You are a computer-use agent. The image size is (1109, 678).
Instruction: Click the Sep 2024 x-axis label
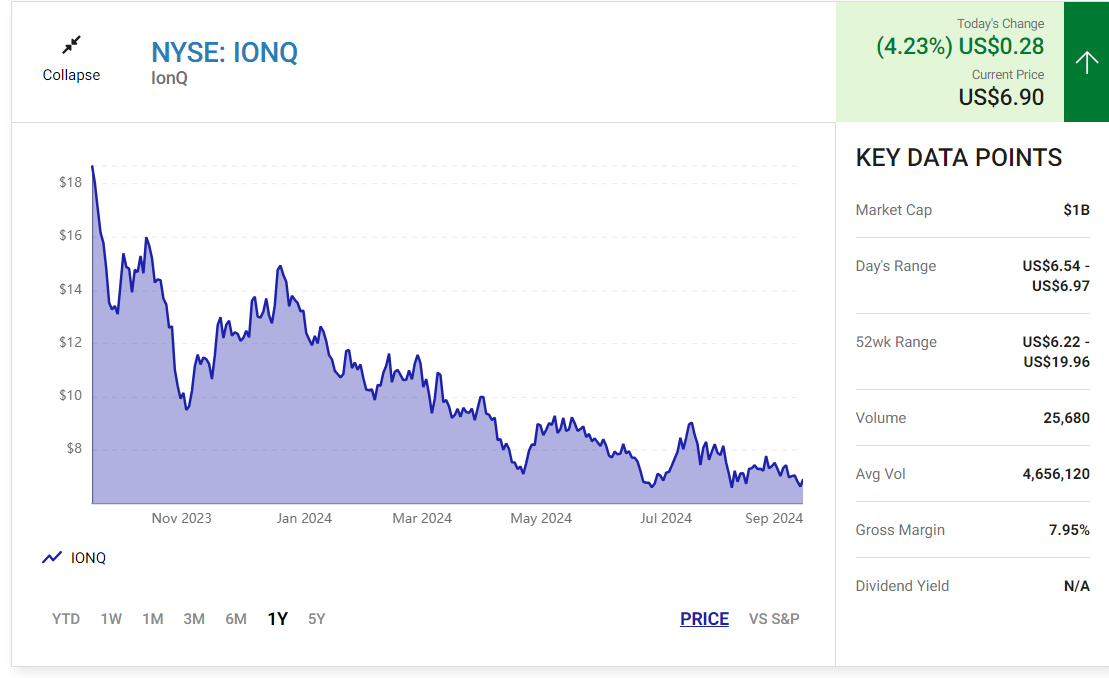pos(774,518)
